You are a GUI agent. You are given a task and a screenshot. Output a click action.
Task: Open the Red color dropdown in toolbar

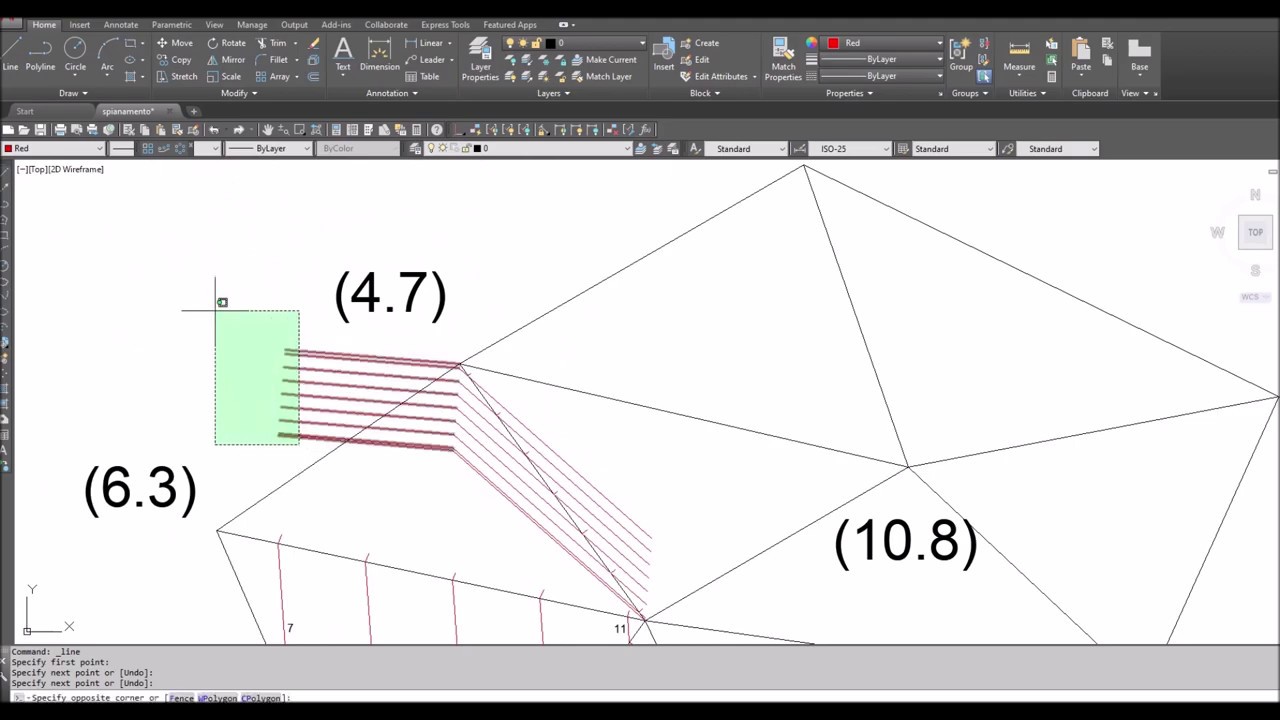(54, 148)
